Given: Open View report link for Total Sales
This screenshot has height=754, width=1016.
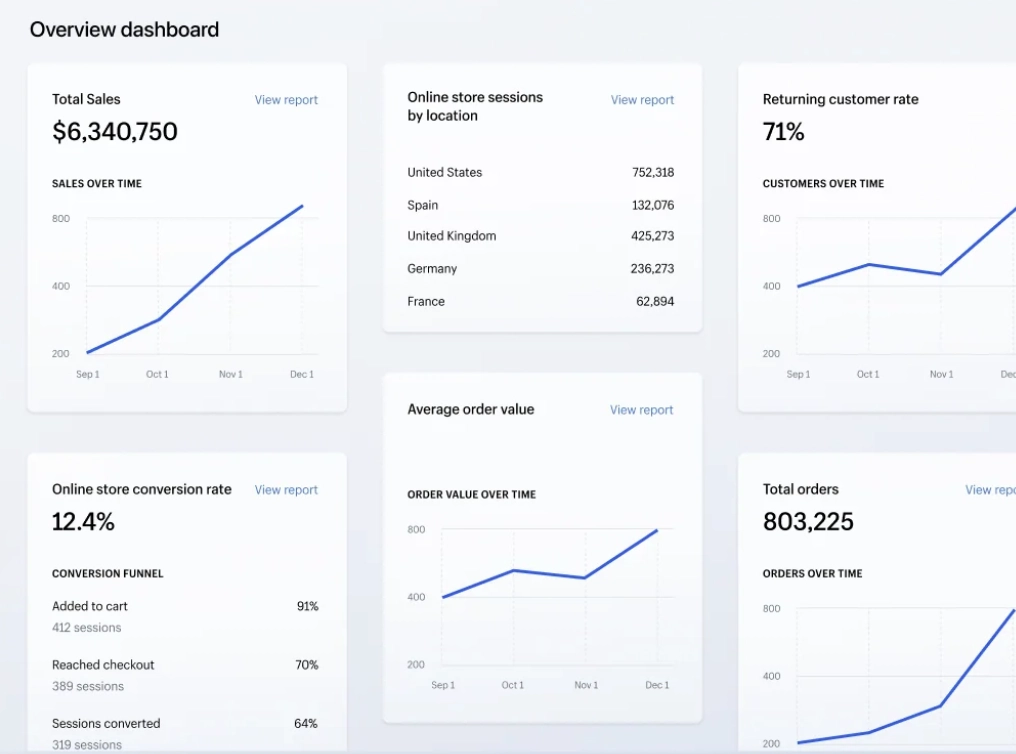Looking at the screenshot, I should [x=286, y=100].
